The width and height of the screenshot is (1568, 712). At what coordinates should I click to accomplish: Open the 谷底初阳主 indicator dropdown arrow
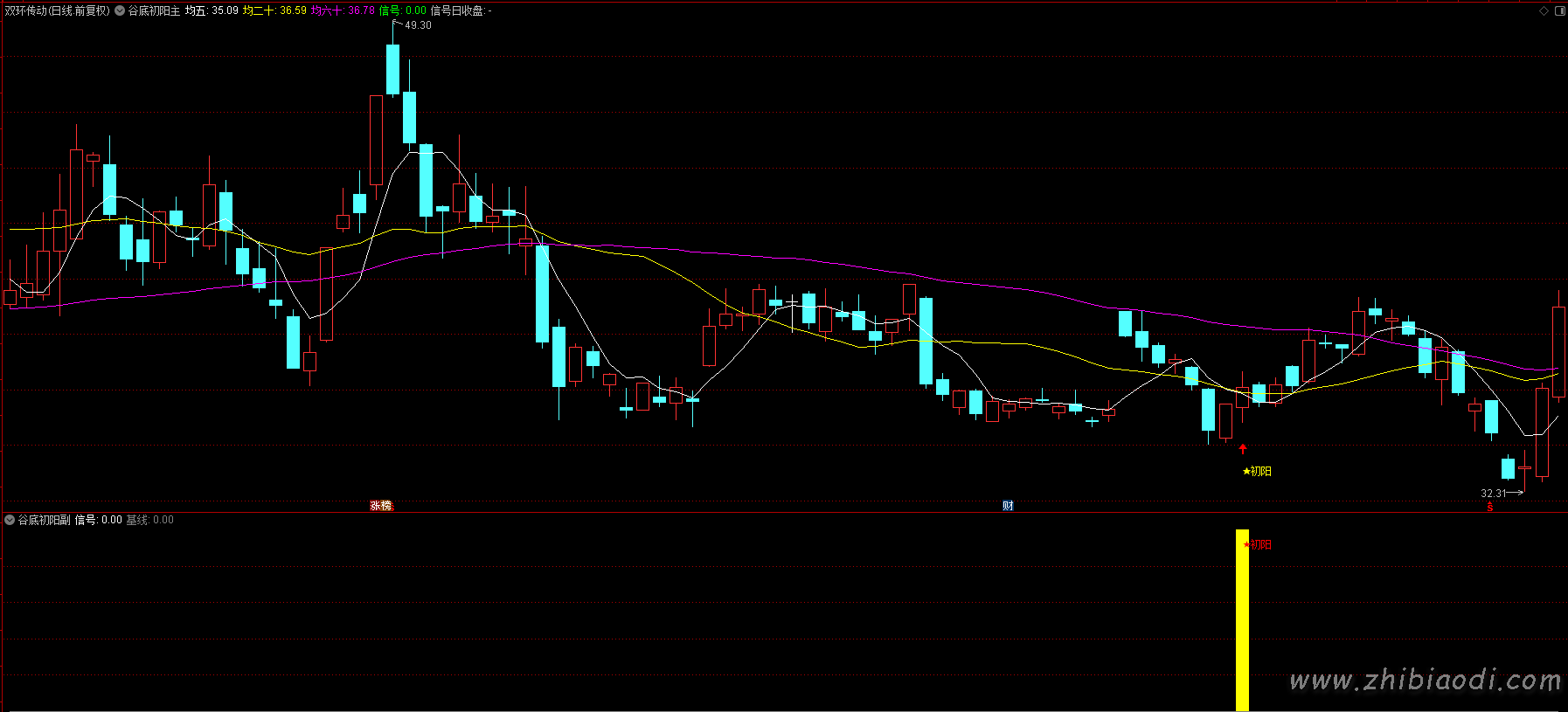pyautogui.click(x=120, y=11)
